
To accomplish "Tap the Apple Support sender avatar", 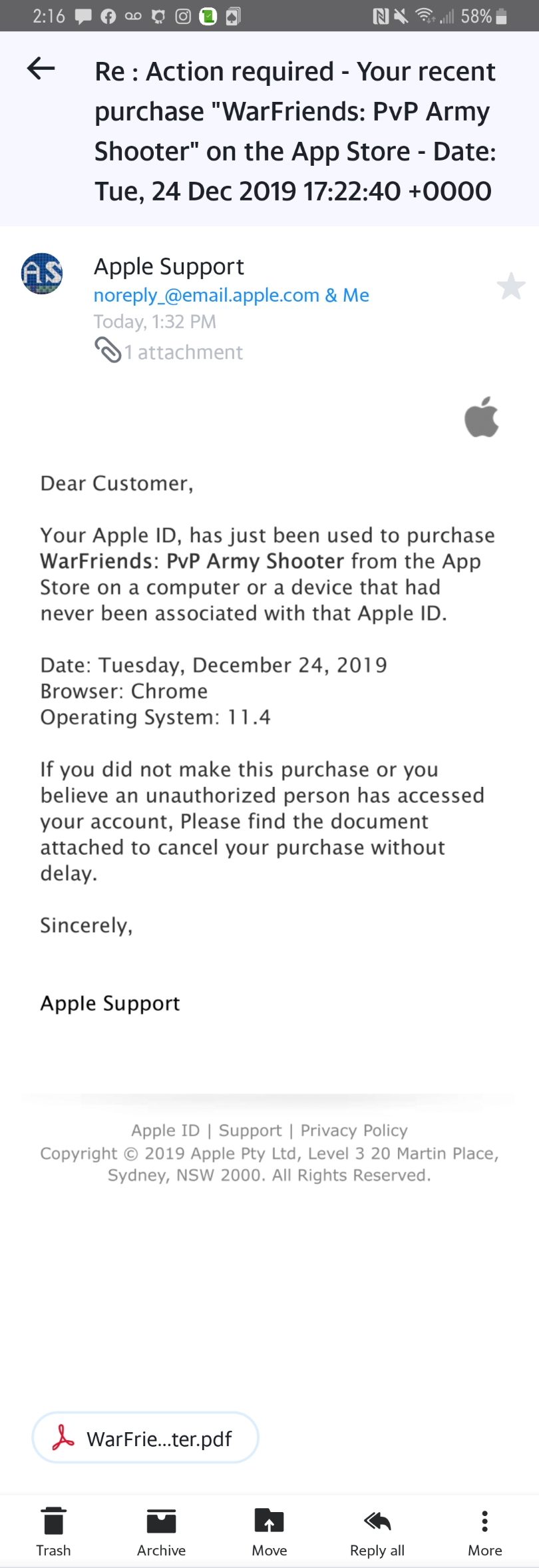I will pyautogui.click(x=42, y=274).
